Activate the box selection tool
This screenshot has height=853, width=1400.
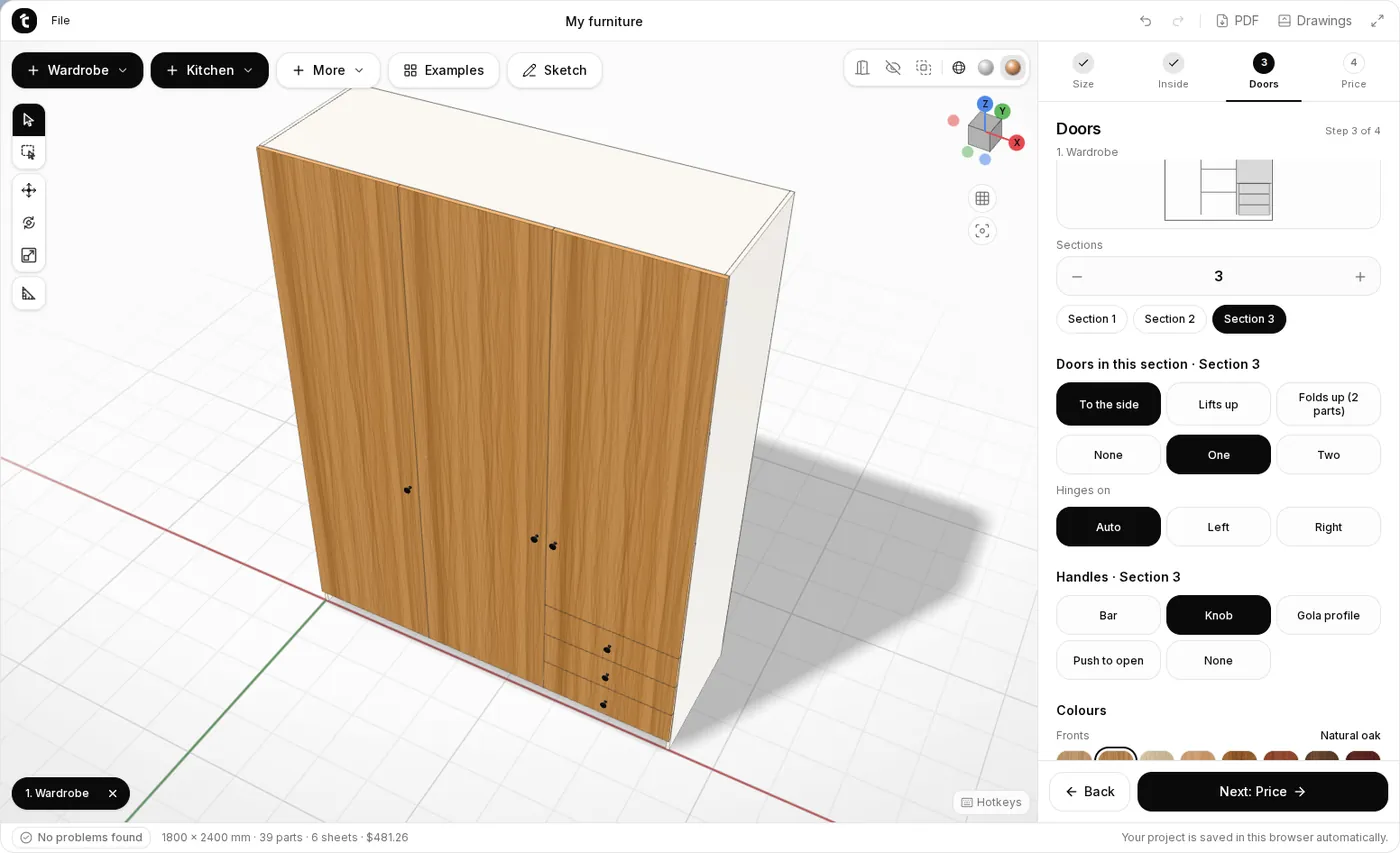[28, 152]
